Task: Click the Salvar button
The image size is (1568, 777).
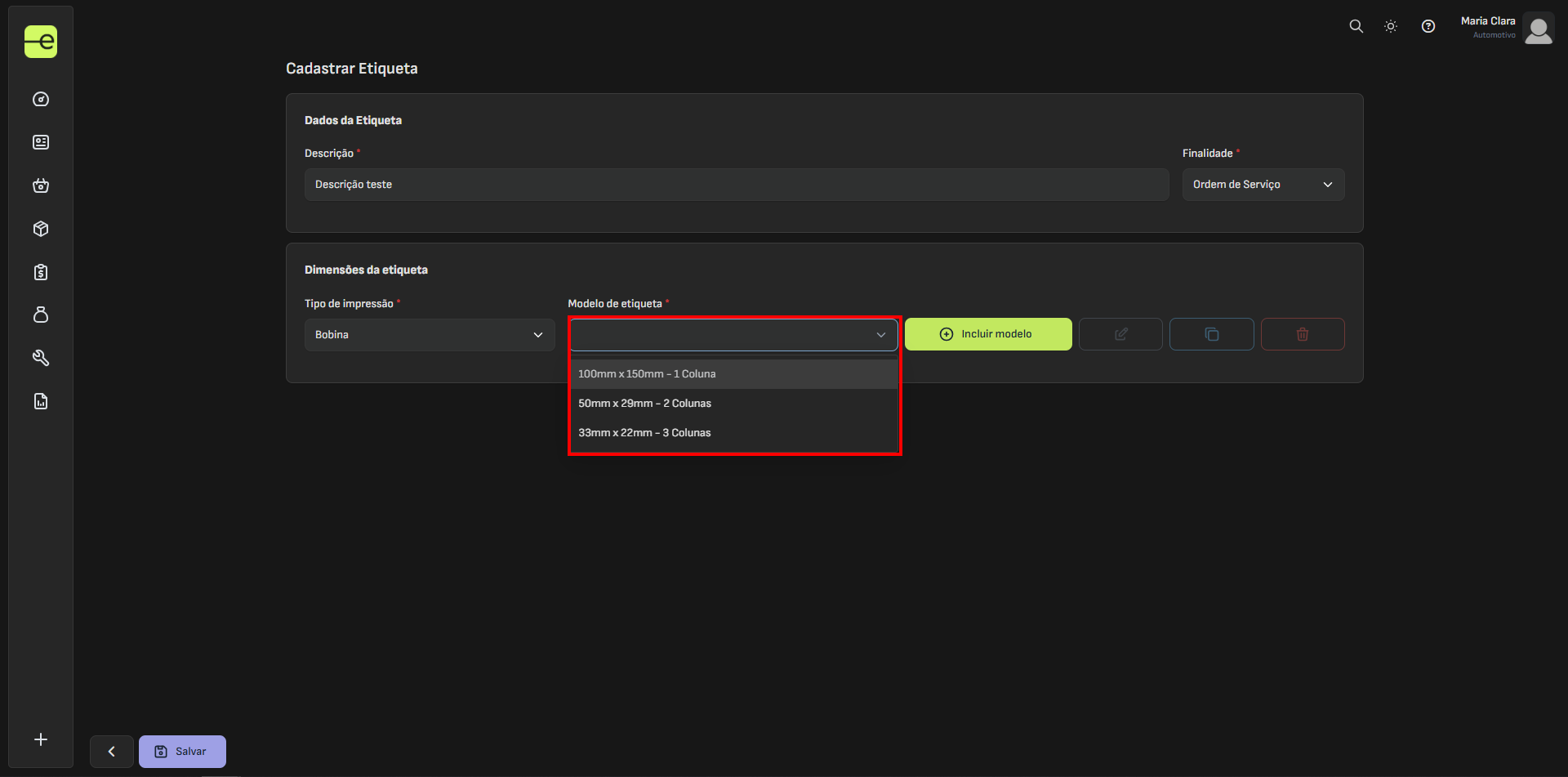Action: (x=182, y=752)
